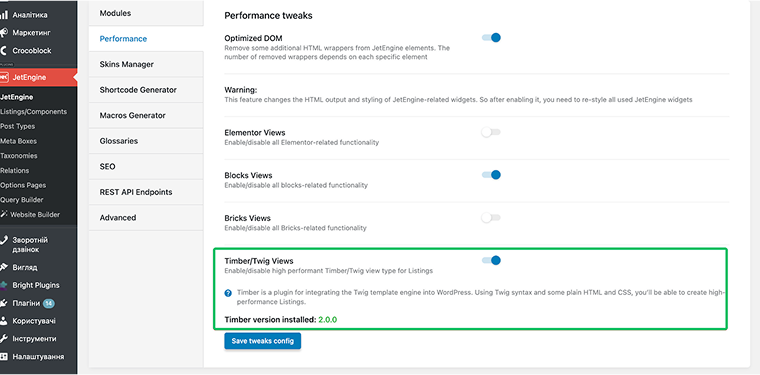Click the Плагіни update count badge 14
Screen dimensions: 760x375
pyautogui.click(x=49, y=303)
